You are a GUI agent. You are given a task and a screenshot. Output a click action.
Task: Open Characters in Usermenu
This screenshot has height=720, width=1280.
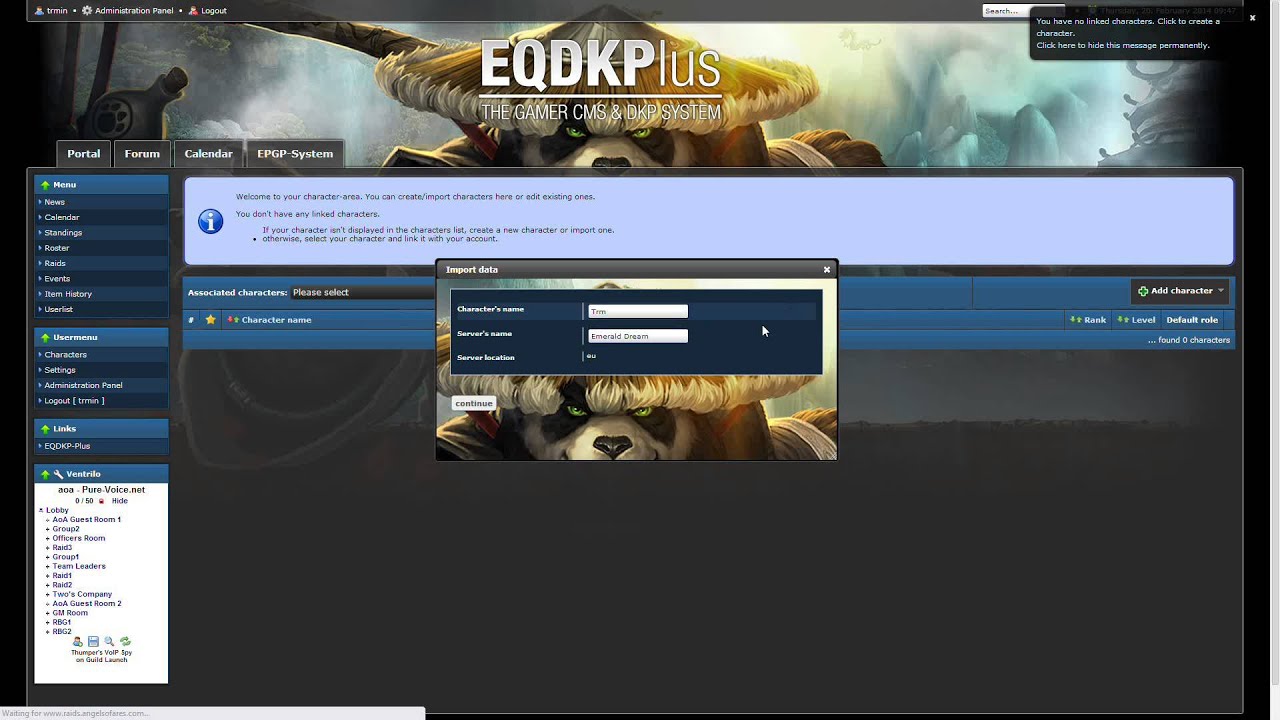click(x=65, y=355)
